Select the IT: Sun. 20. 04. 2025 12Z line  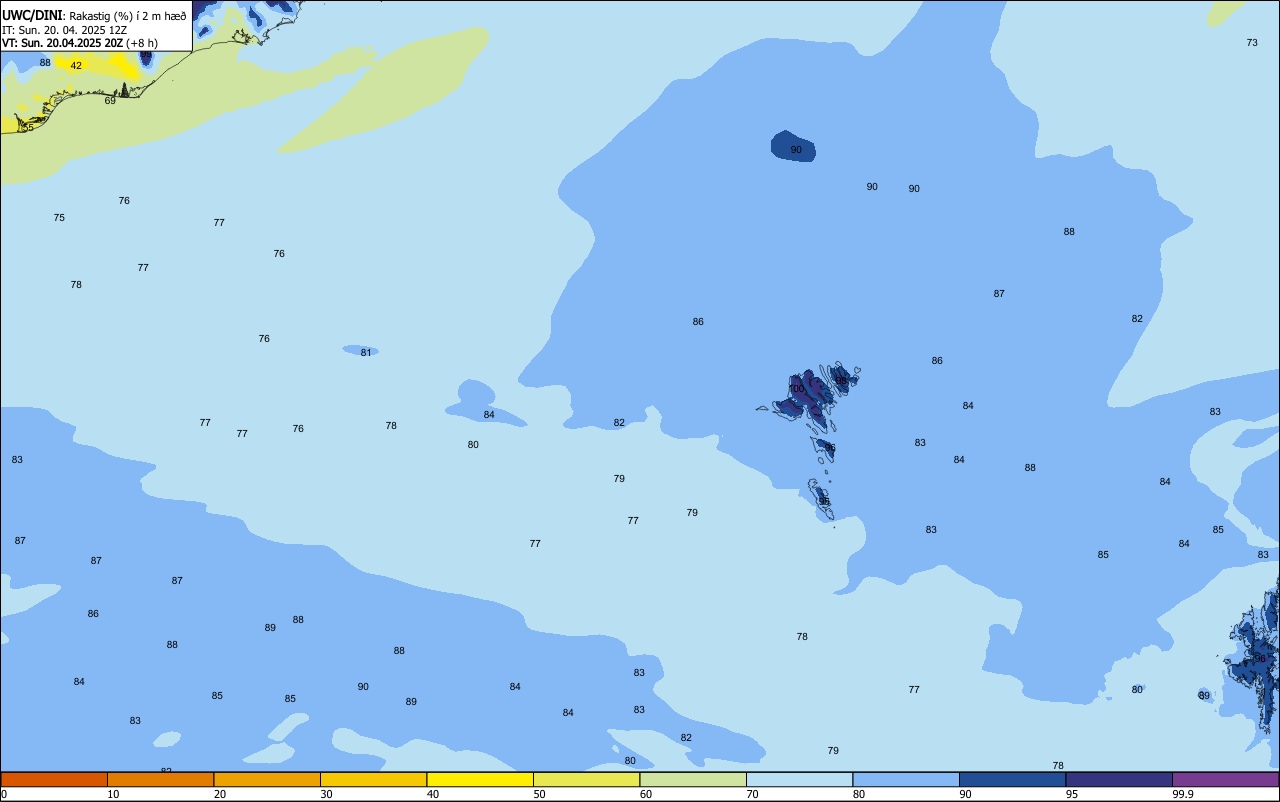[x=65, y=30]
